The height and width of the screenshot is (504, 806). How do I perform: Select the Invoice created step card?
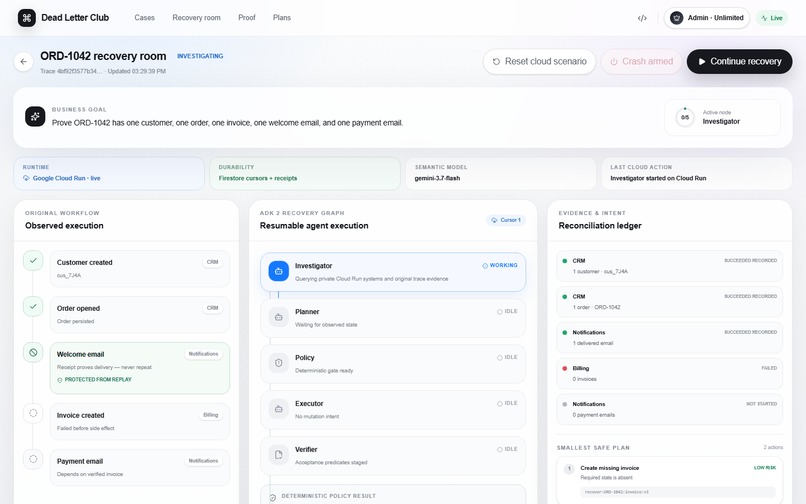pyautogui.click(x=140, y=421)
